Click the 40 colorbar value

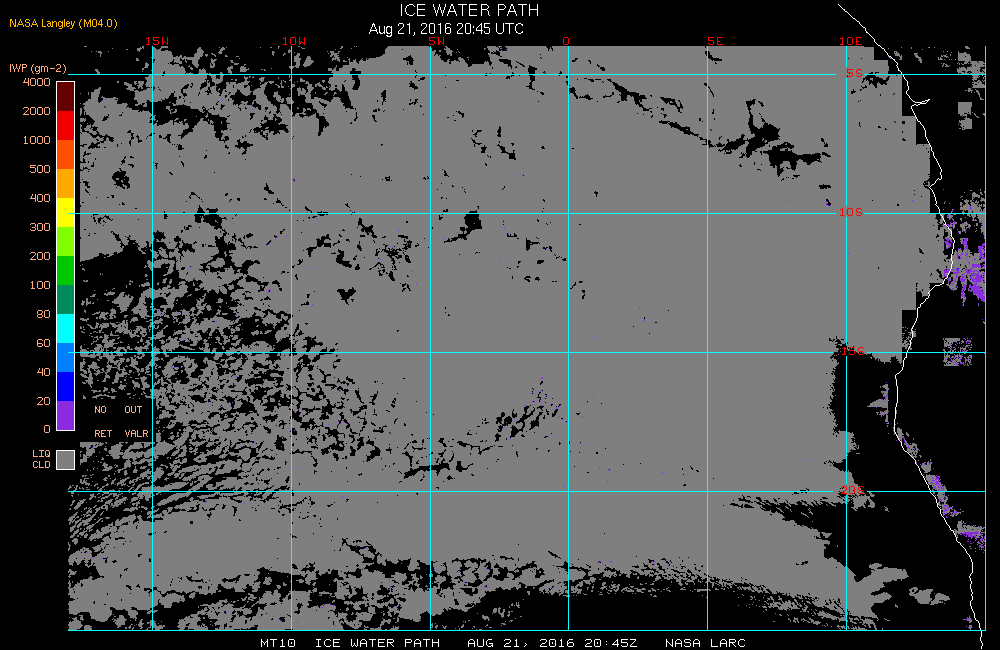[x=43, y=373]
